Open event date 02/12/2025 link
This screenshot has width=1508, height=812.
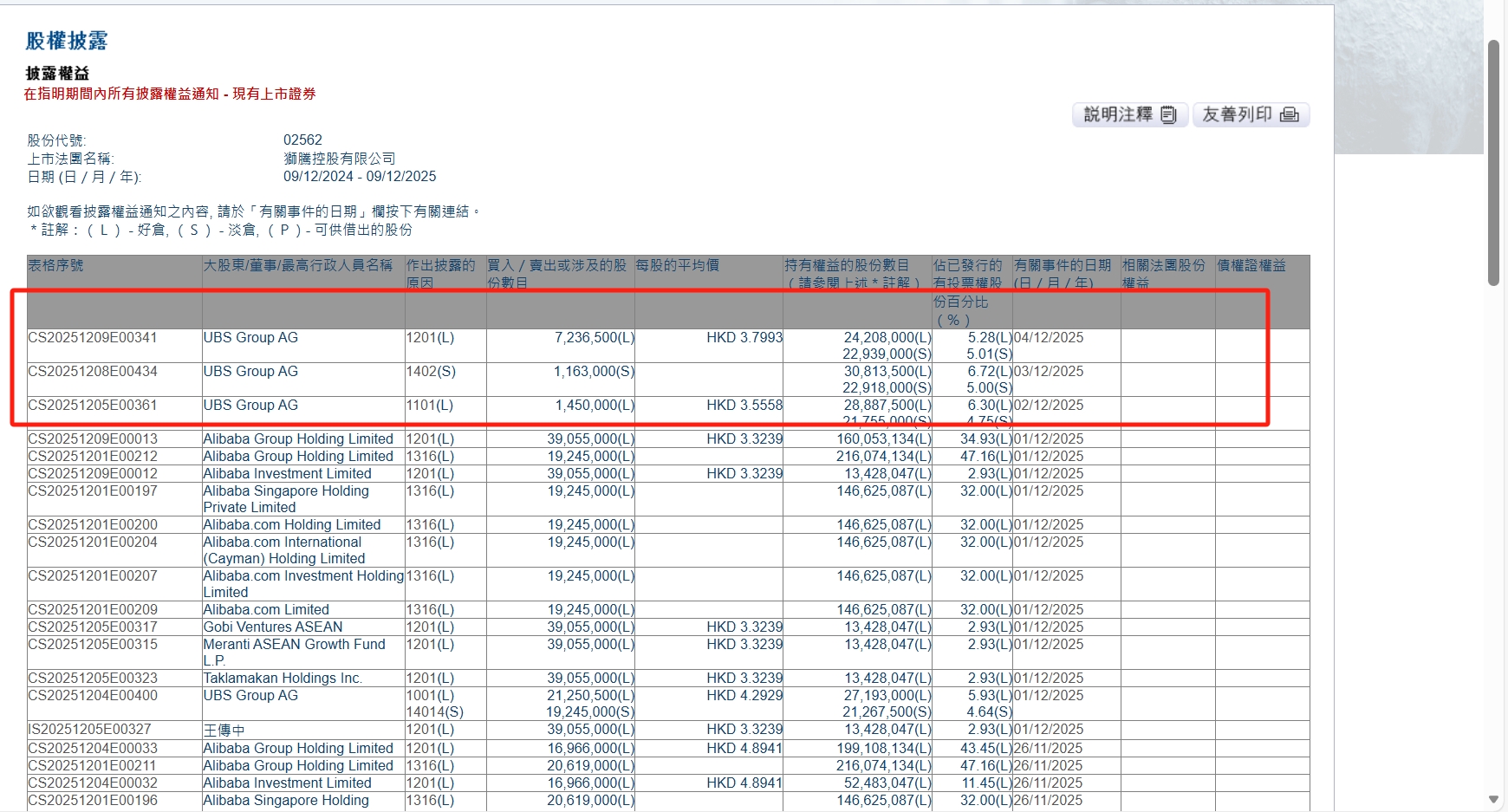(1049, 405)
